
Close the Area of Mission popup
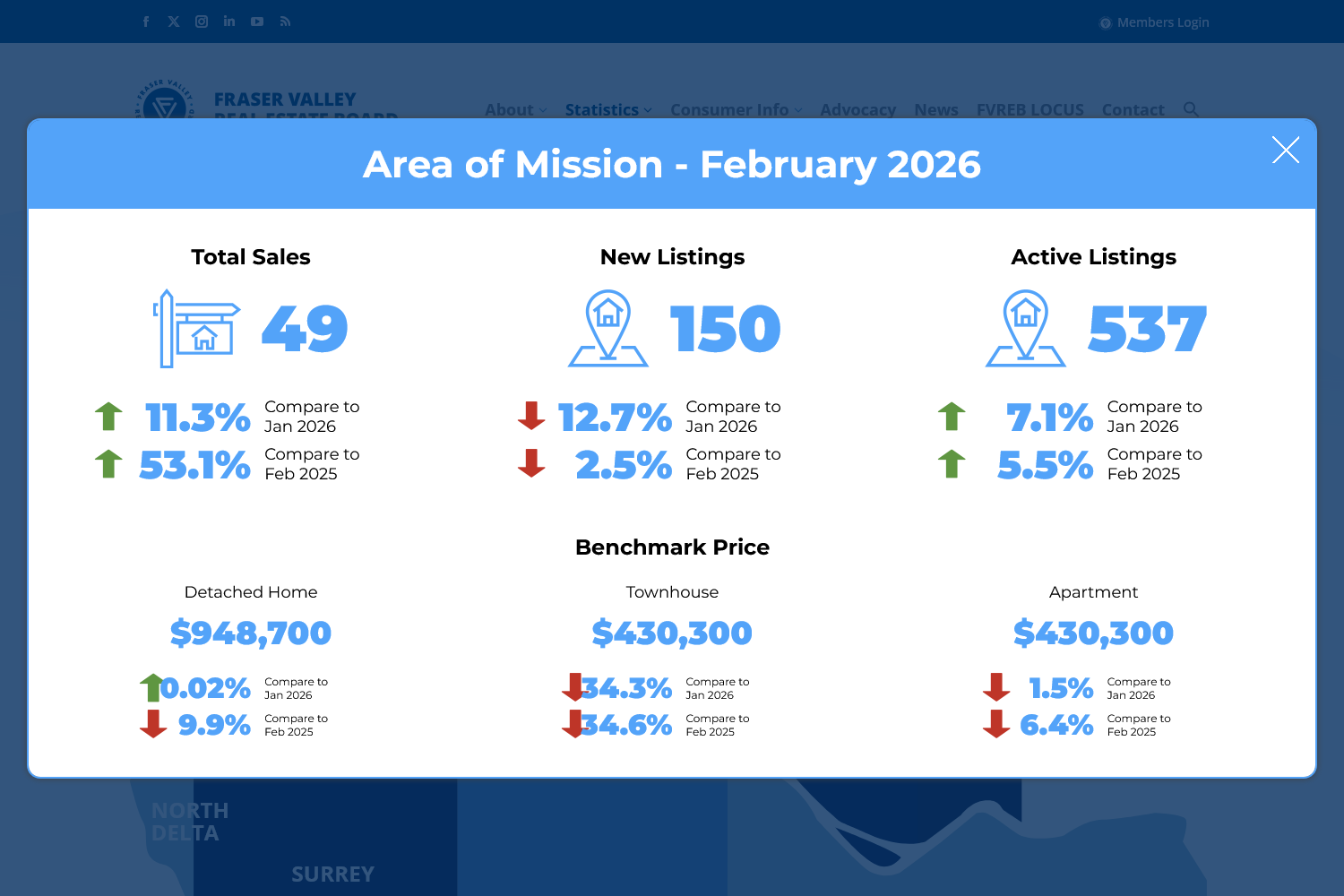pos(1285,151)
